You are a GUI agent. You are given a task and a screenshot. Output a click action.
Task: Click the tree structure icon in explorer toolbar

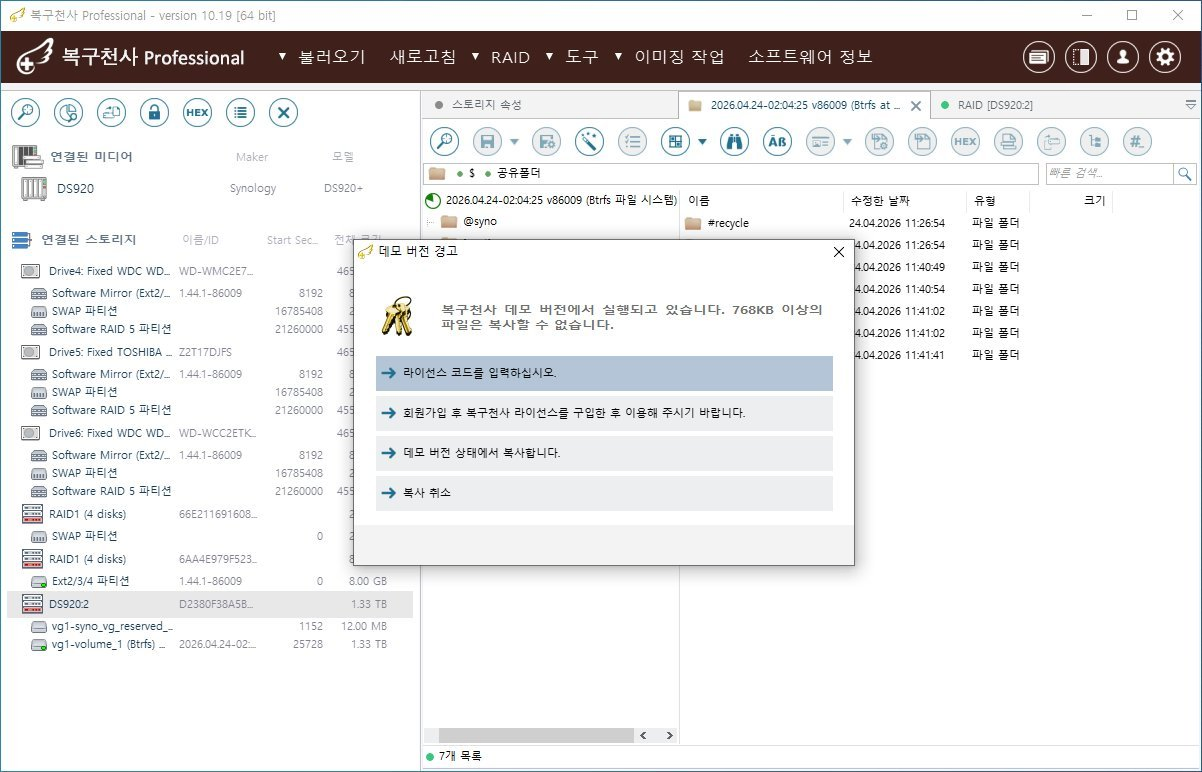pos(1094,142)
